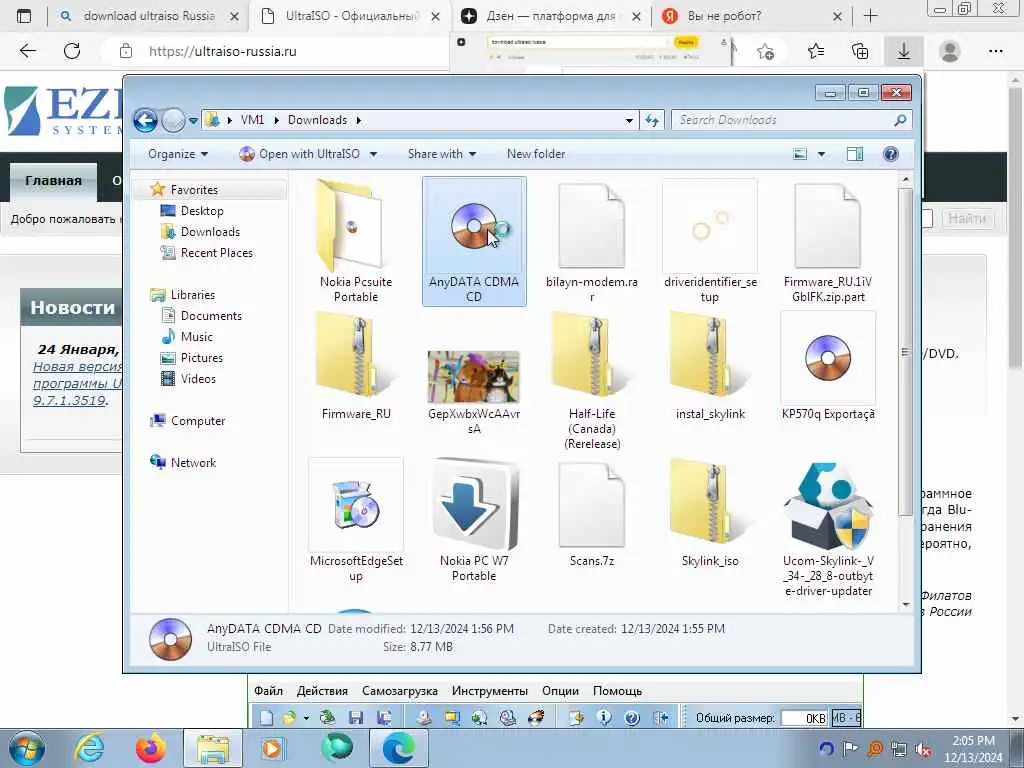
Task: Open the Windows Start button
Action: [27, 748]
